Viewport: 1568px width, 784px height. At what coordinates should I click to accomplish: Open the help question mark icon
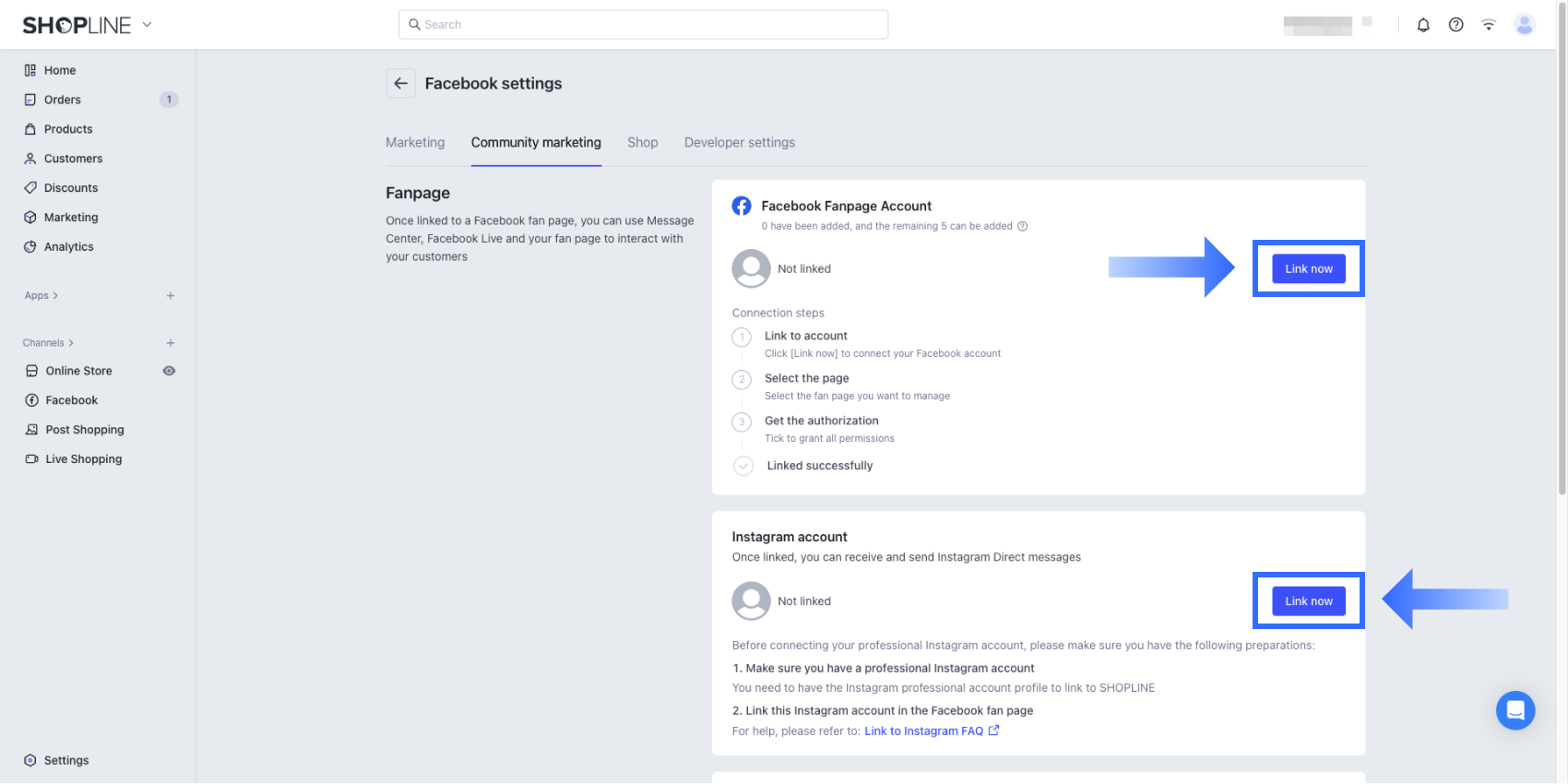coord(1455,25)
